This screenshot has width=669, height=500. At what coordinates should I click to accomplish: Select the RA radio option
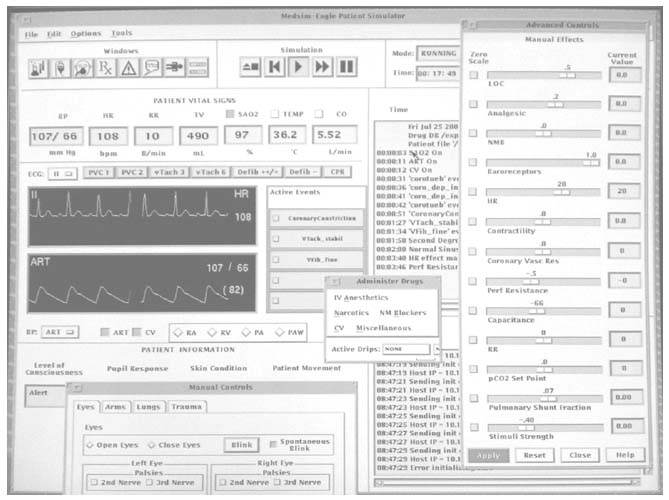178,332
